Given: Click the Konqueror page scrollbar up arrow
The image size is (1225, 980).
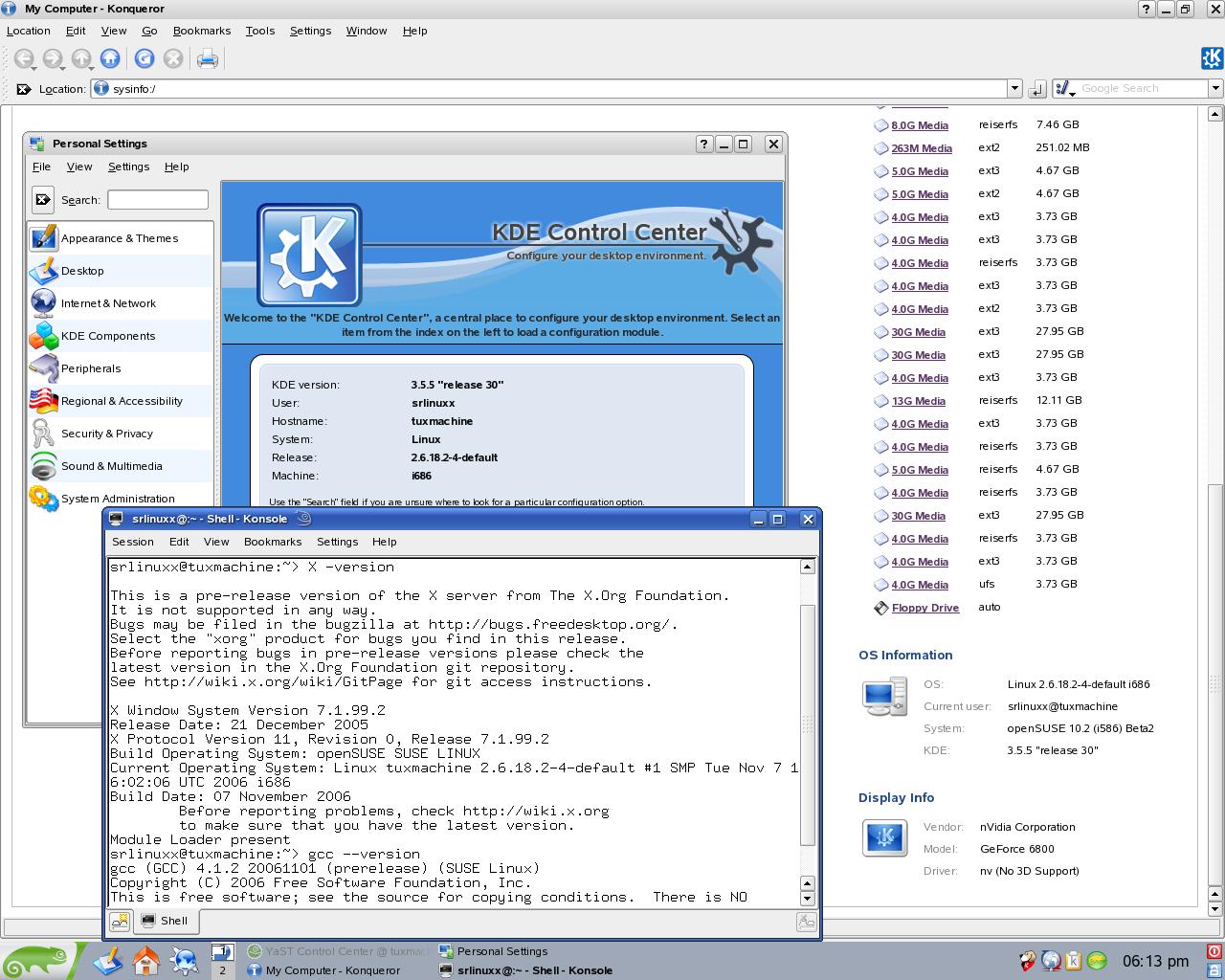Looking at the screenshot, I should 1214,113.
